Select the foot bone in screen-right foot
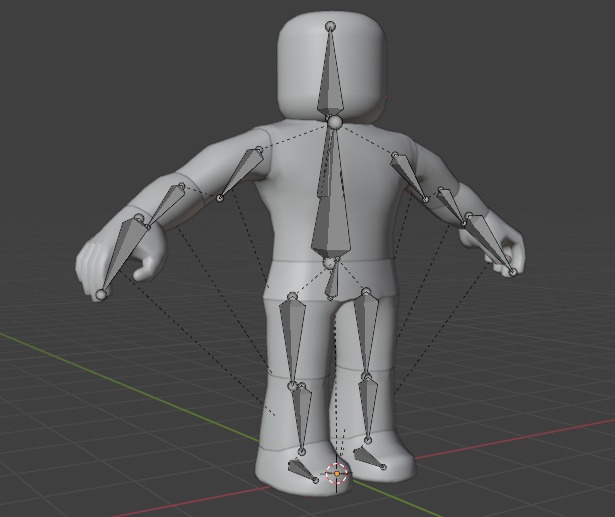Image resolution: width=615 pixels, height=517 pixels. tap(369, 458)
